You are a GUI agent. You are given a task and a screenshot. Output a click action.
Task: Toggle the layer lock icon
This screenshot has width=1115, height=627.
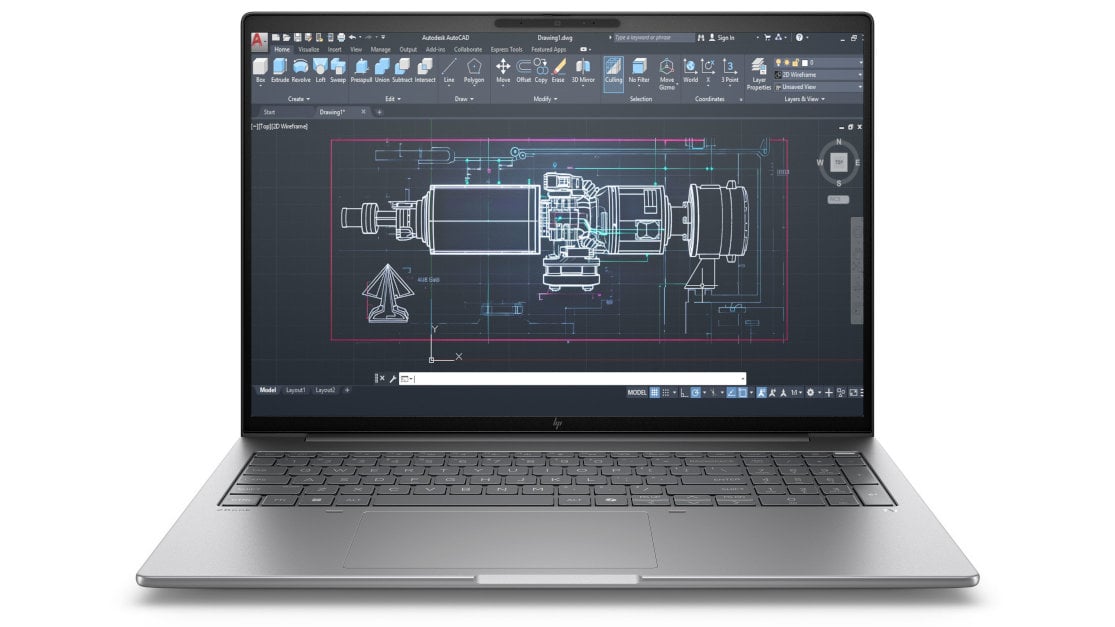(797, 62)
